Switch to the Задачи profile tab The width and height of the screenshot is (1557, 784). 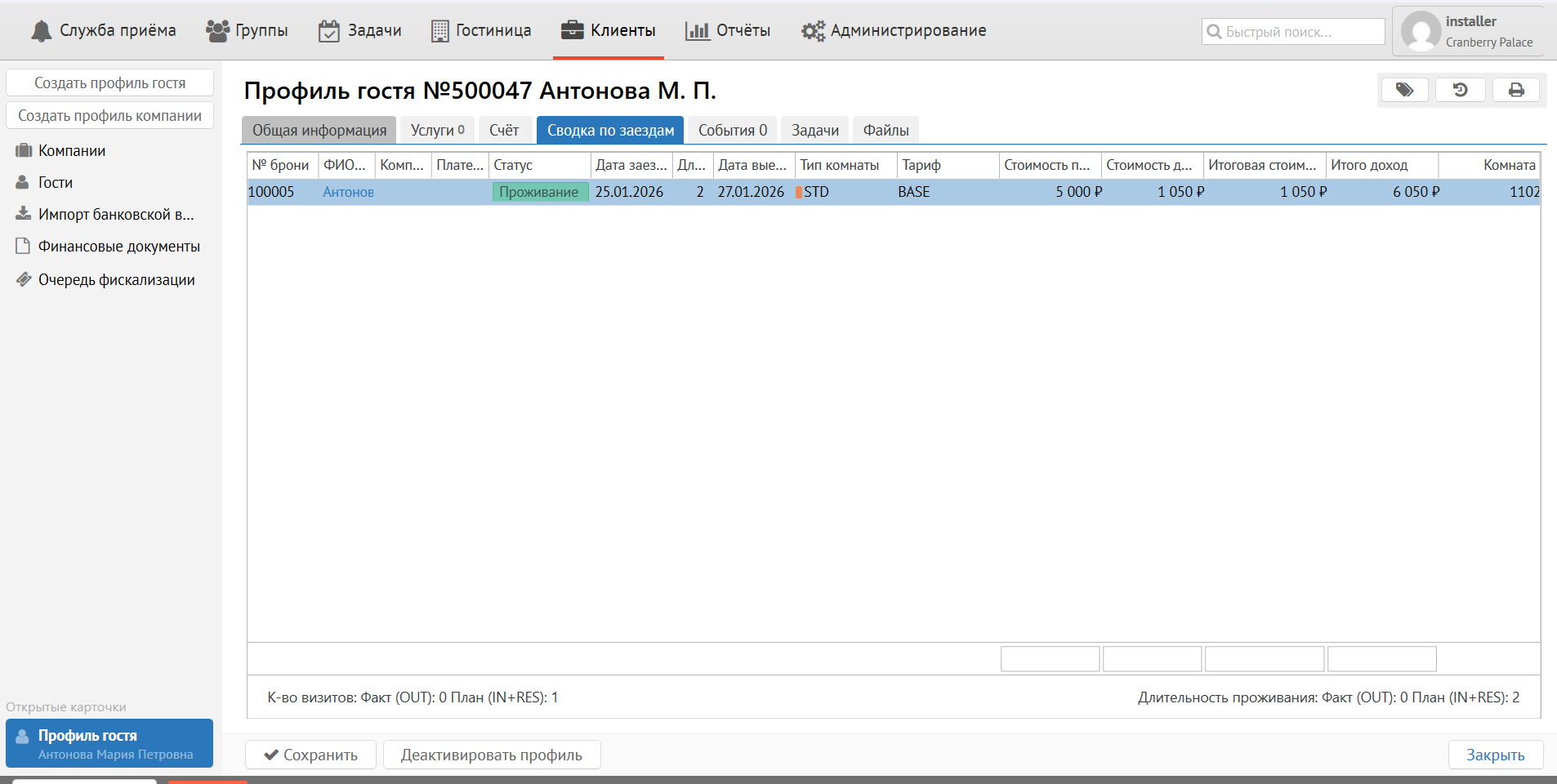[x=815, y=131]
